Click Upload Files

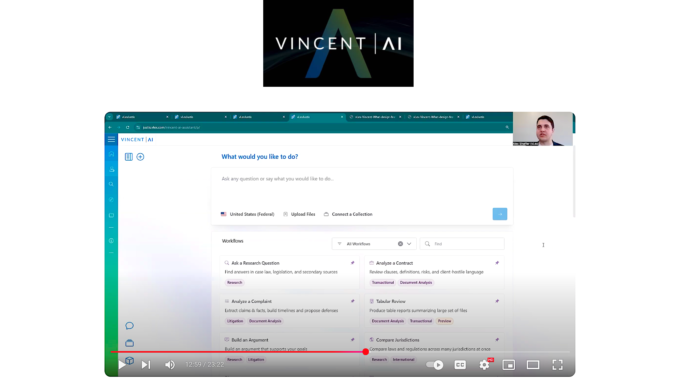coord(299,214)
